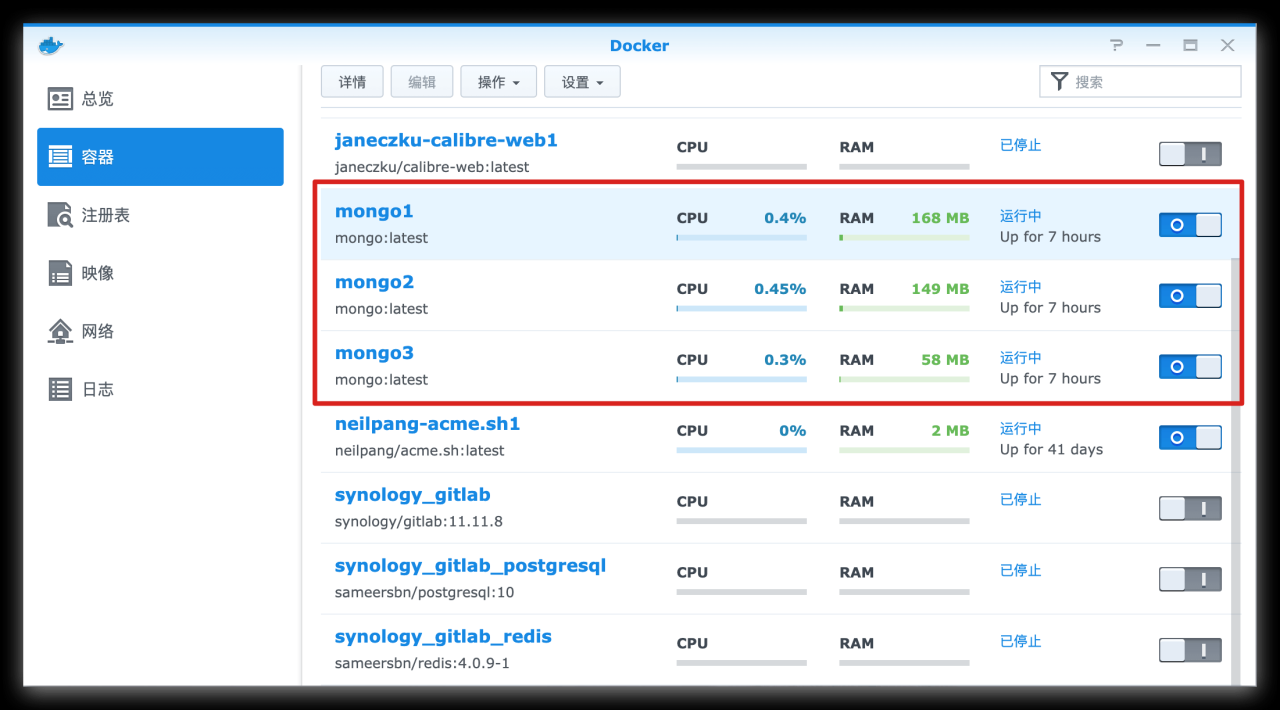Image resolution: width=1280 pixels, height=710 pixels.
Task: Click the Docker whale logo icon
Action: coord(50,46)
